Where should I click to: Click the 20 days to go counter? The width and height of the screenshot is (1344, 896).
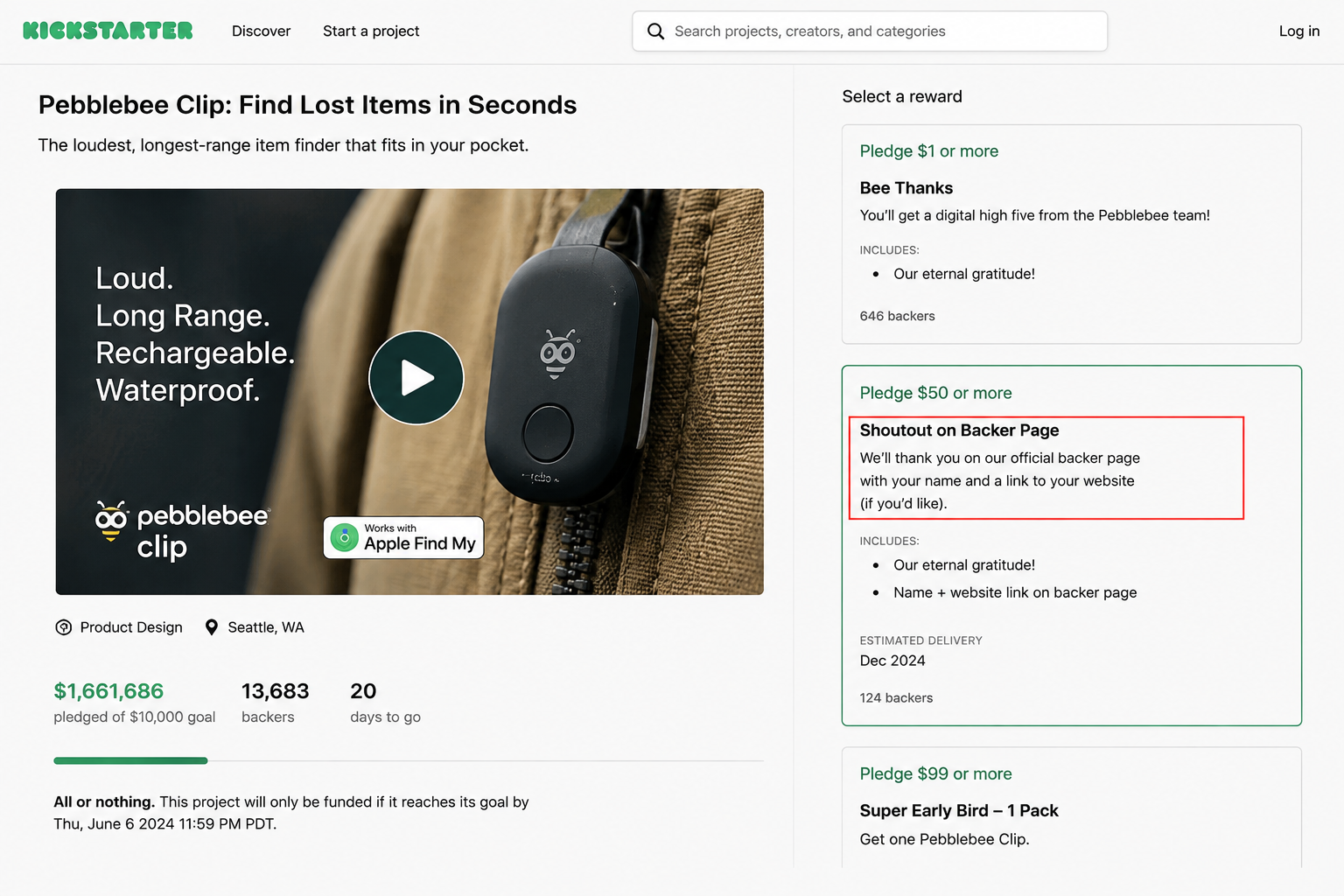tap(385, 703)
